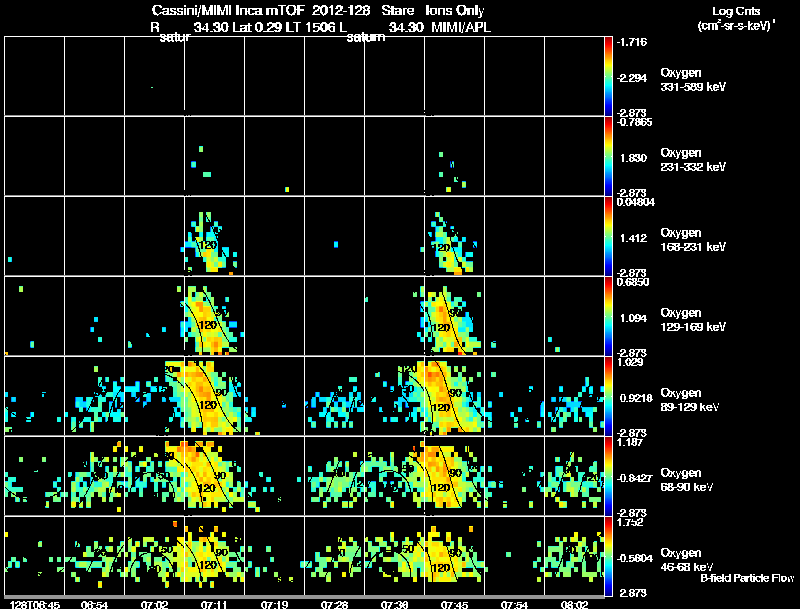This screenshot has width=800, height=609.
Task: Select the 231-332 keV image at 07:11
Action: (214, 156)
